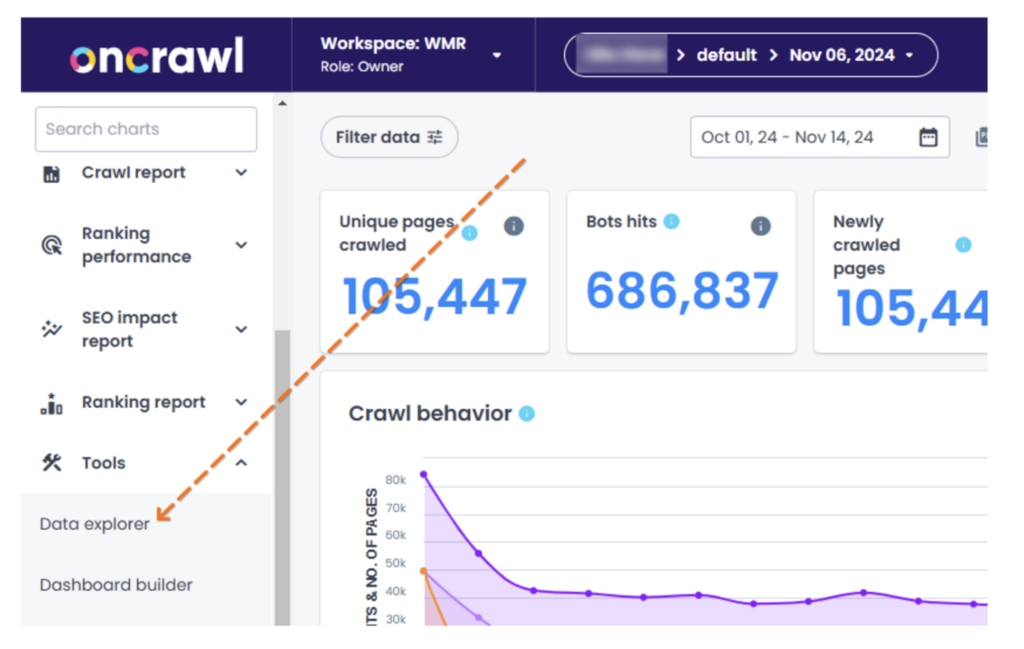Click the Tools wrench icon
Image resolution: width=1024 pixels, height=649 pixels.
[50, 462]
